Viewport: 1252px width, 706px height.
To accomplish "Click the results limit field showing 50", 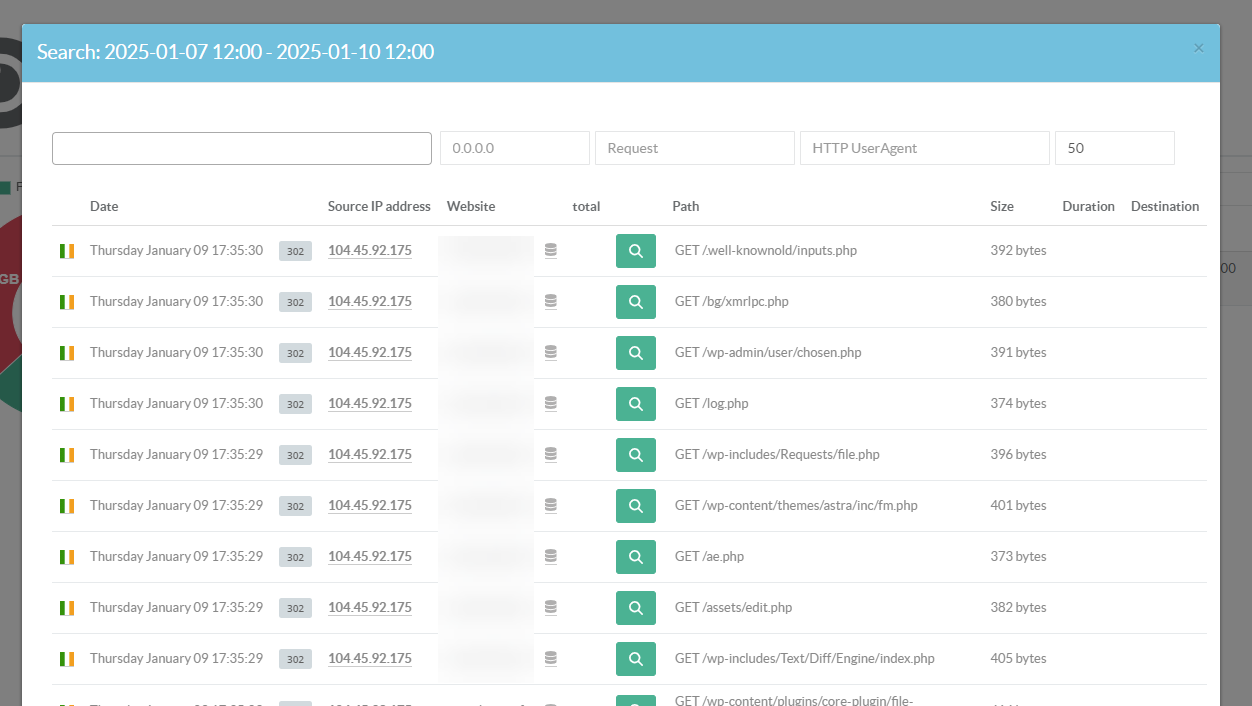I will click(1114, 148).
